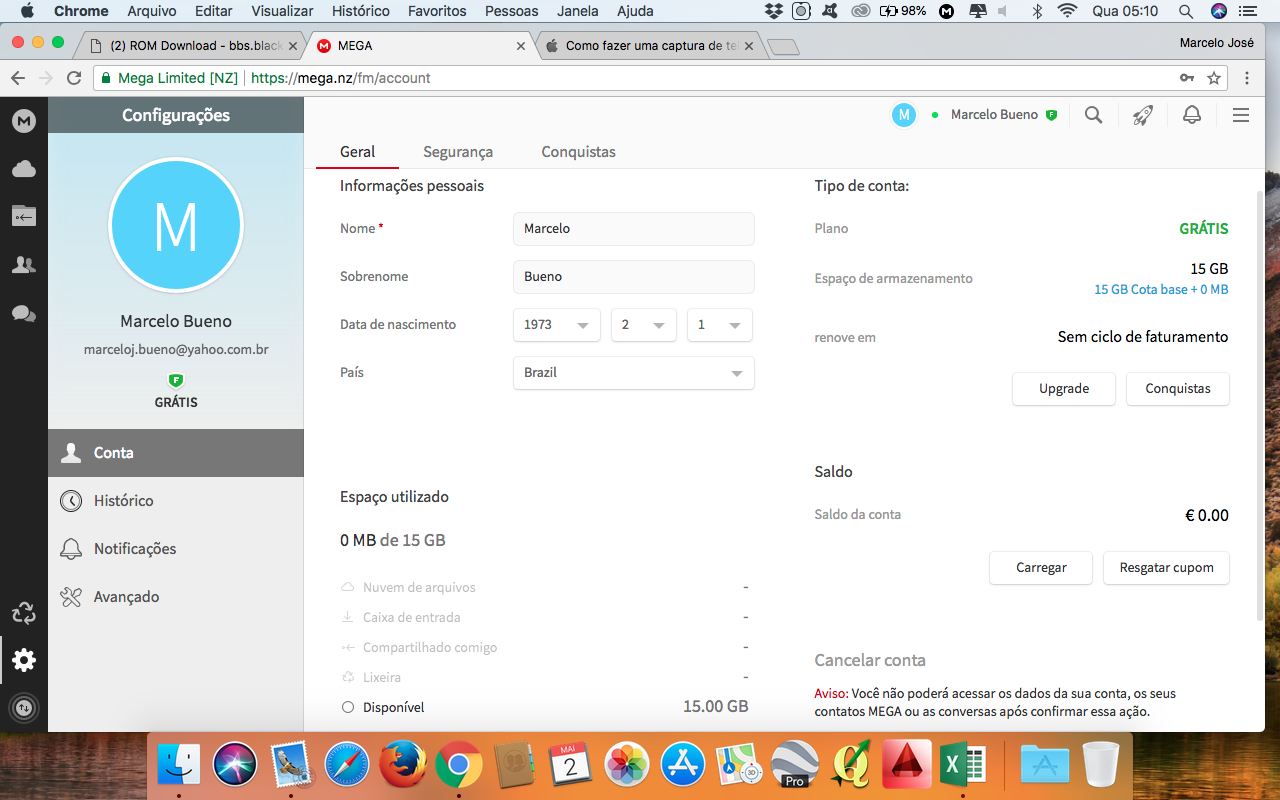Viewport: 1280px width, 800px height.
Task: Click the search magnifier in MEGA header
Action: pyautogui.click(x=1094, y=115)
